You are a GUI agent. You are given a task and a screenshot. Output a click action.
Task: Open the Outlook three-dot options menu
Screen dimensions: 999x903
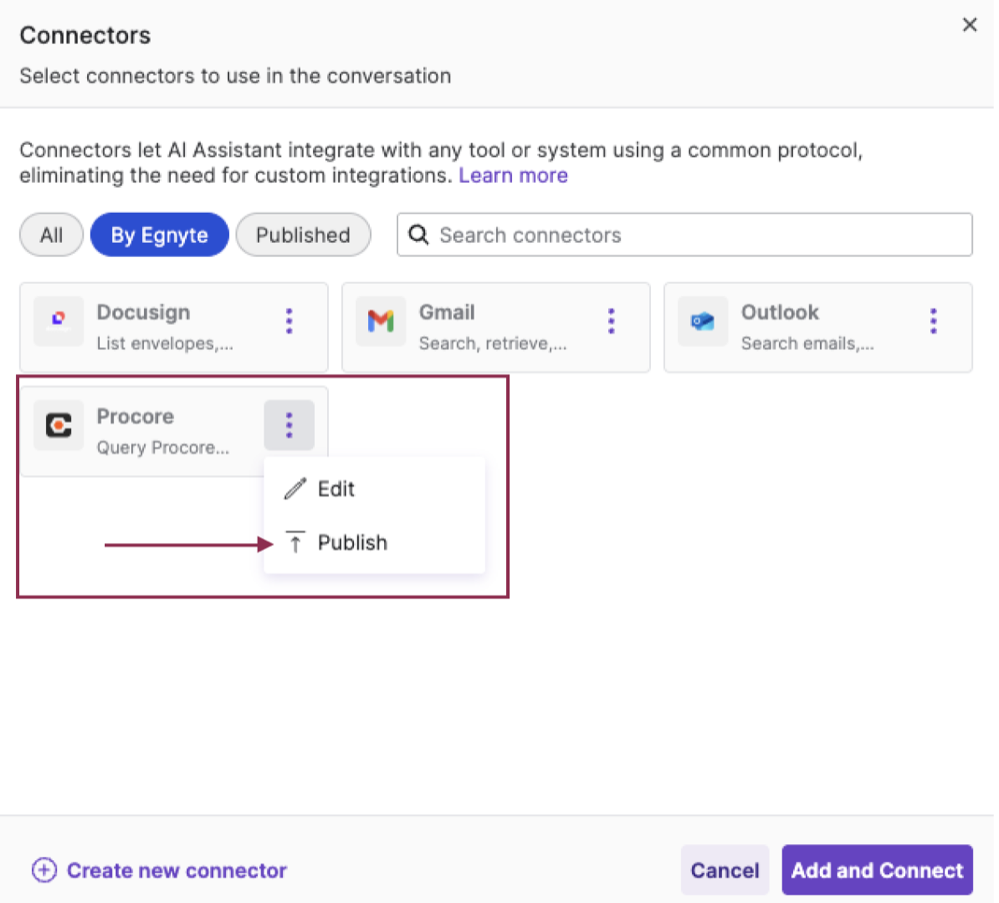coord(933,321)
